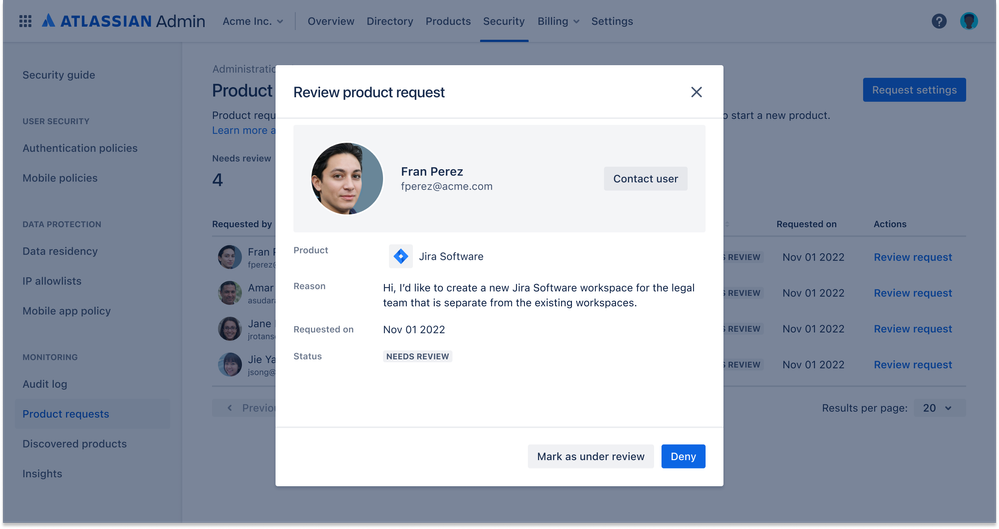
Task: Go to the Products tab
Action: click(448, 21)
